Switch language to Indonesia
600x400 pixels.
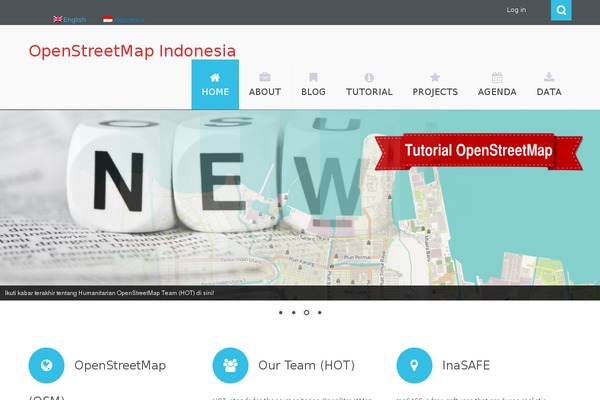click(x=129, y=20)
